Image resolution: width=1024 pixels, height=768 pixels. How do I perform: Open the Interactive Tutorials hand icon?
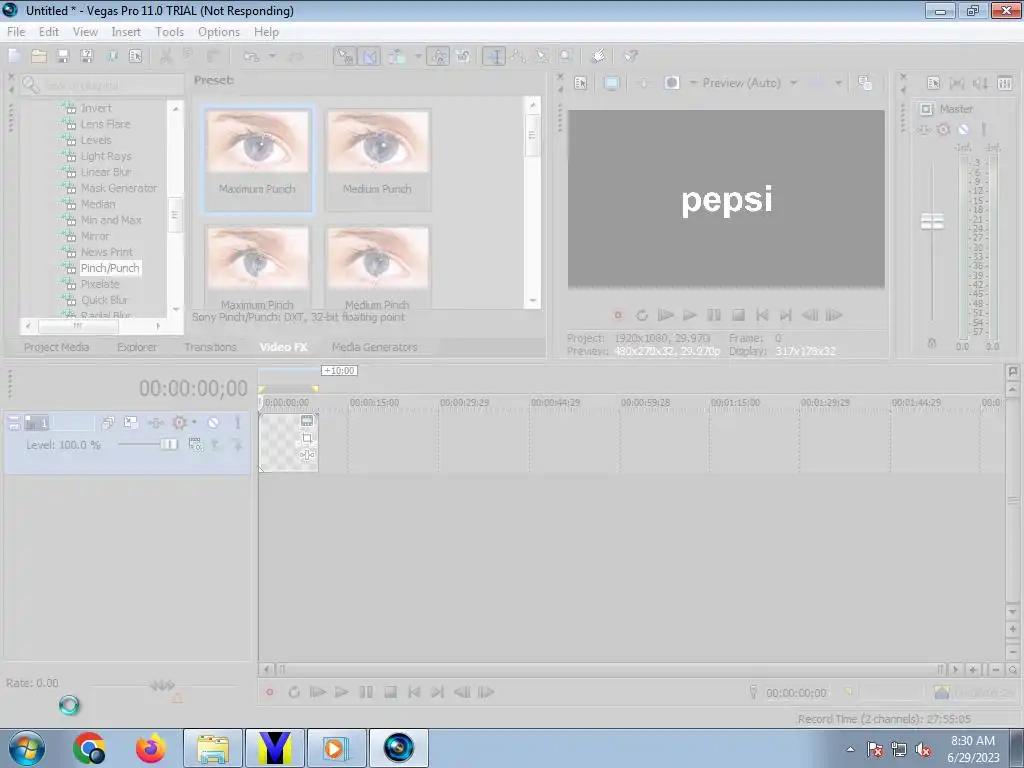(x=598, y=56)
